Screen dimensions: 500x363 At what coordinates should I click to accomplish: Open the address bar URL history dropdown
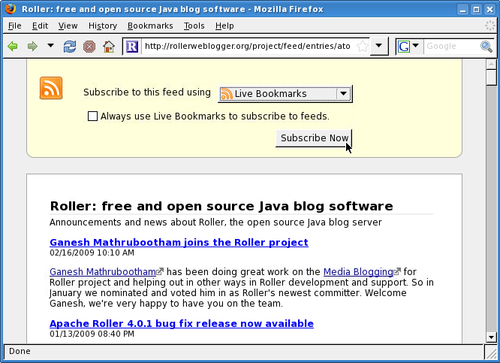tap(379, 46)
